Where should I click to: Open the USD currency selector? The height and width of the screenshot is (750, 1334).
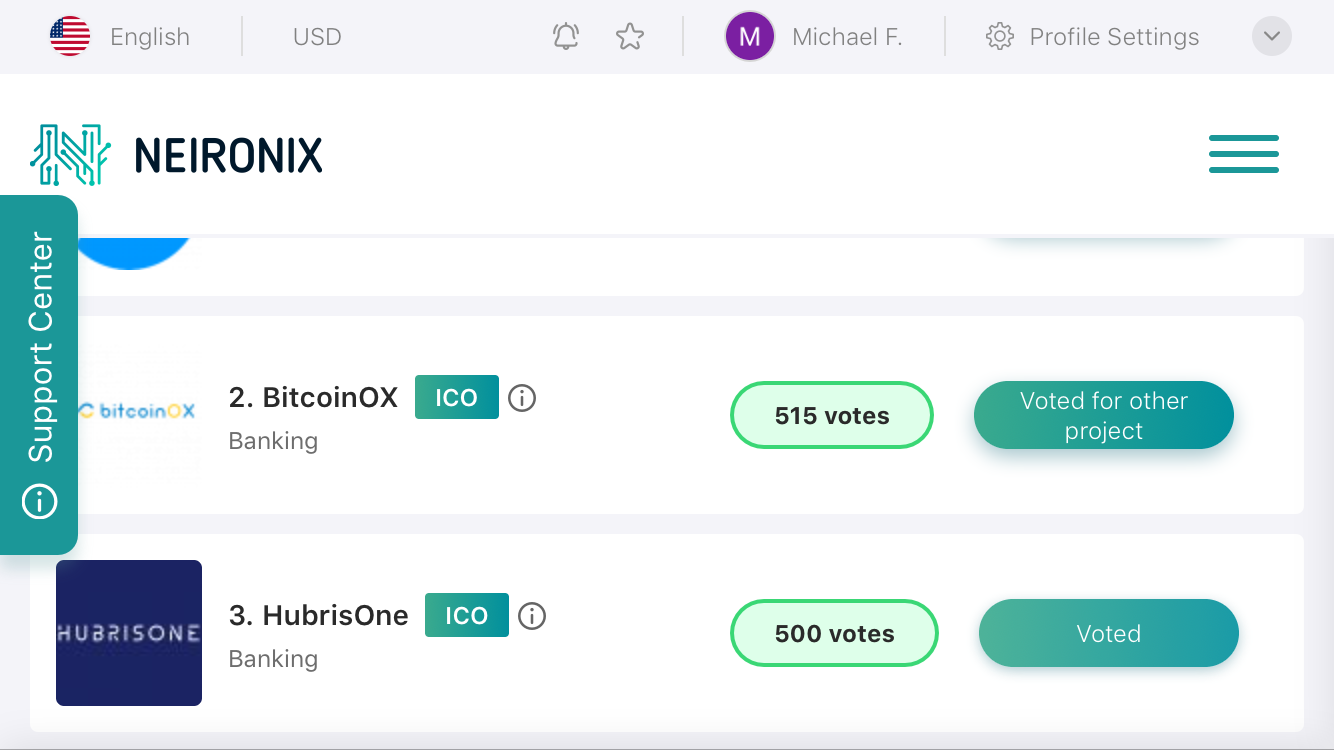point(317,37)
